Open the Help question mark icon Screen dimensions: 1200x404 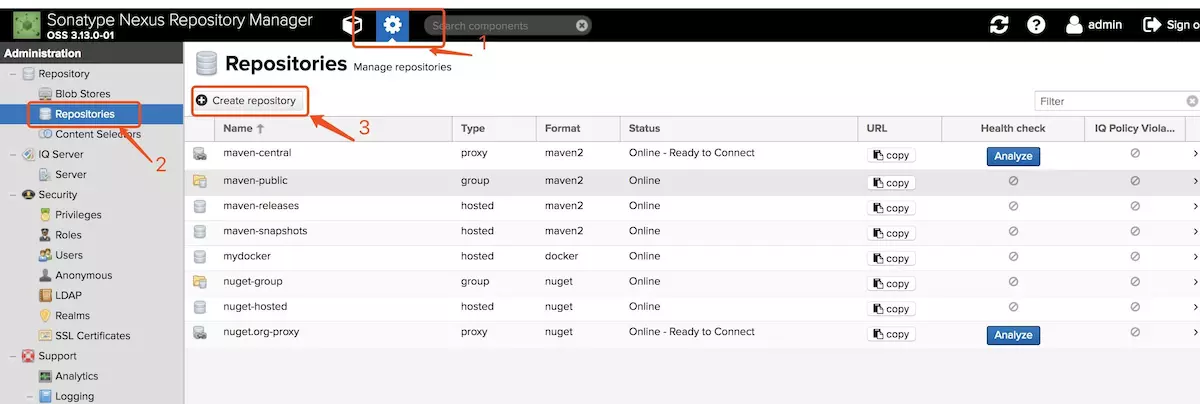point(1036,25)
